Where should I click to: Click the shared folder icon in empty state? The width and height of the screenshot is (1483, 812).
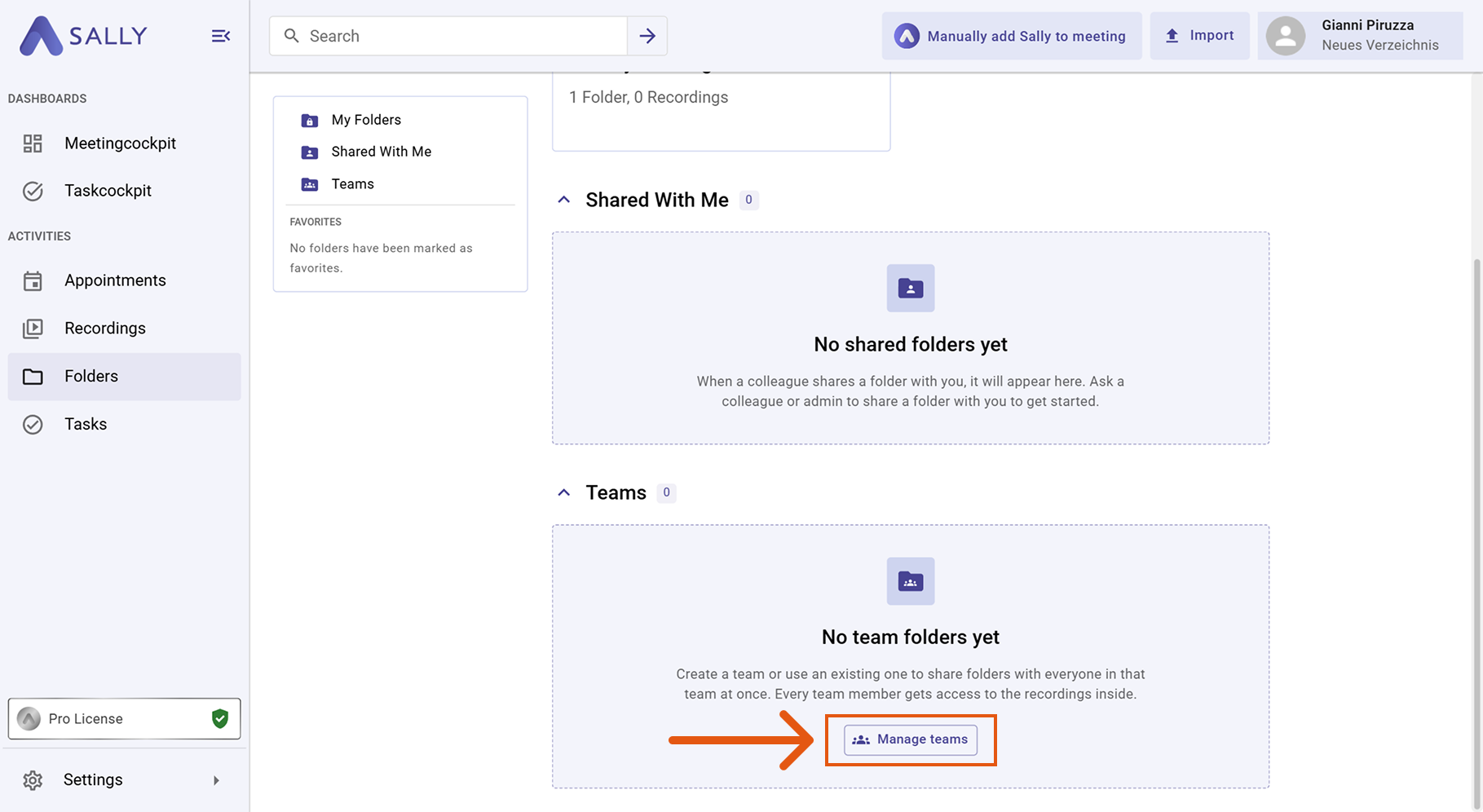910,288
